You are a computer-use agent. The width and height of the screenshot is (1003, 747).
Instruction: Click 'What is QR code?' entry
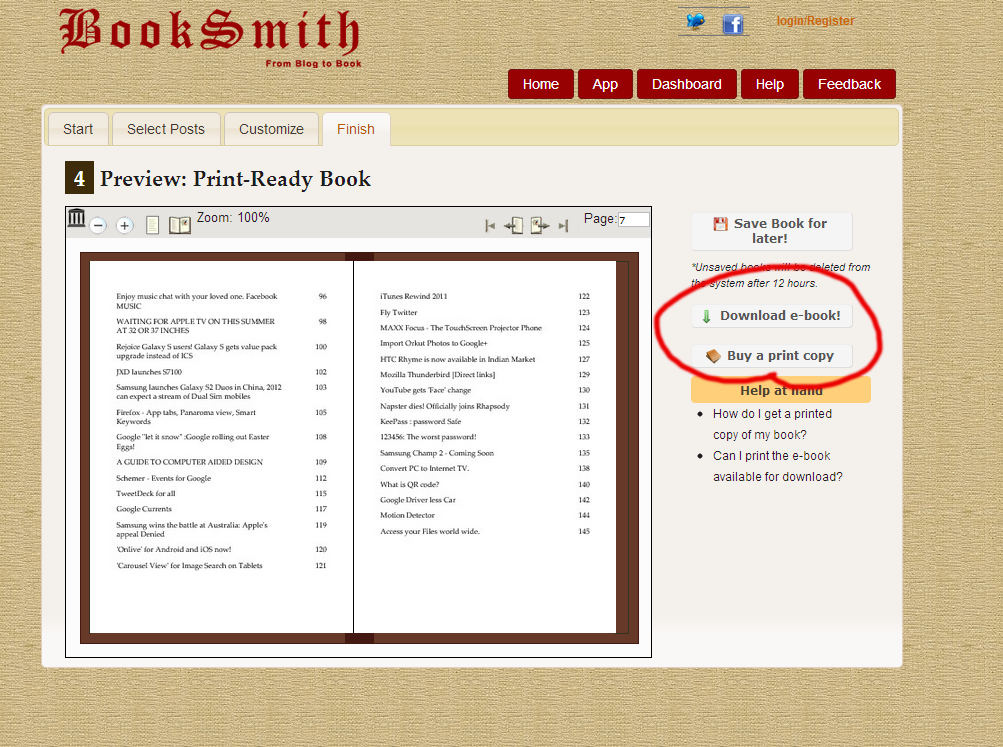(x=409, y=485)
